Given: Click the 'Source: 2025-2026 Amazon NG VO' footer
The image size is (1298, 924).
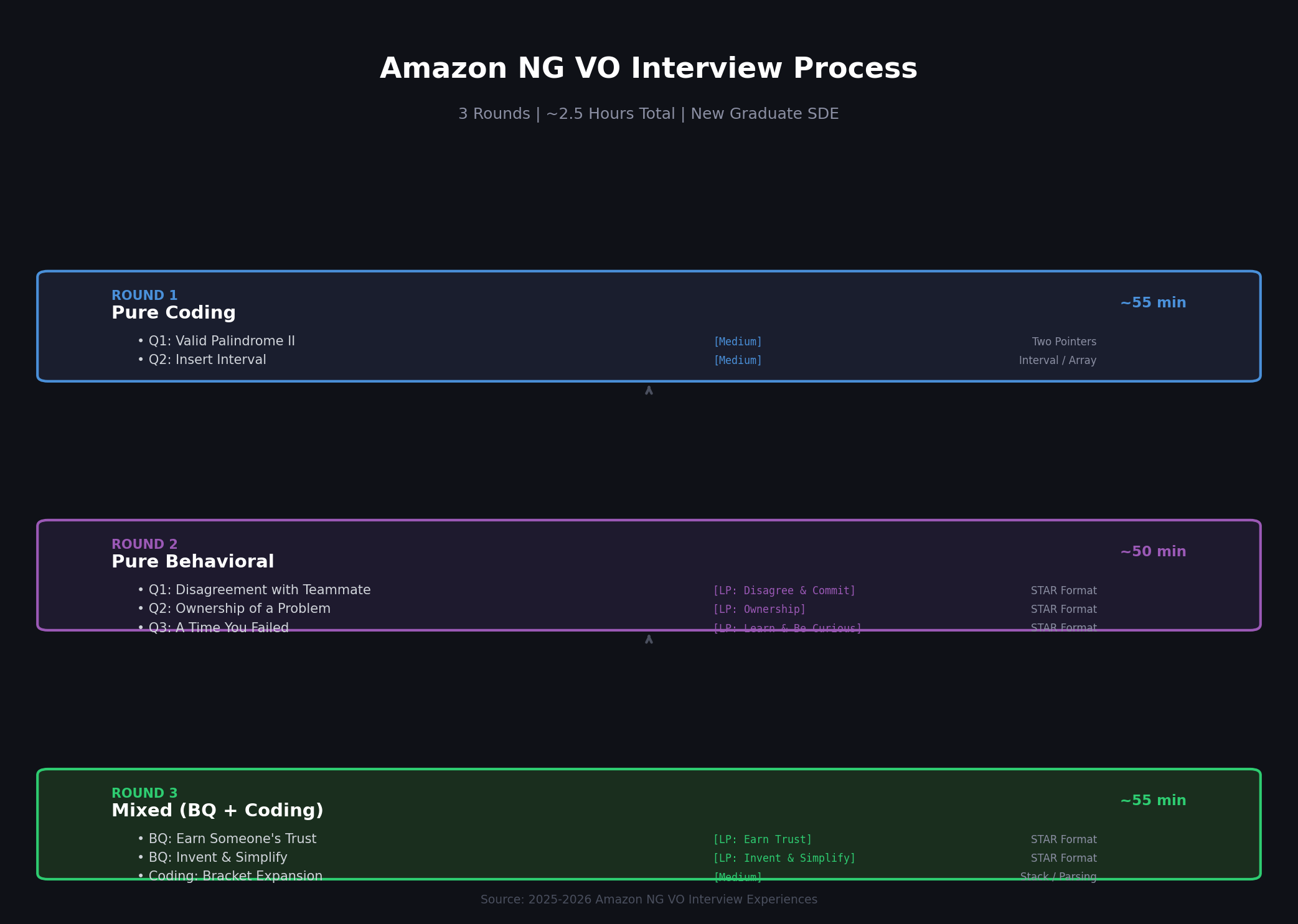Looking at the screenshot, I should (x=649, y=900).
